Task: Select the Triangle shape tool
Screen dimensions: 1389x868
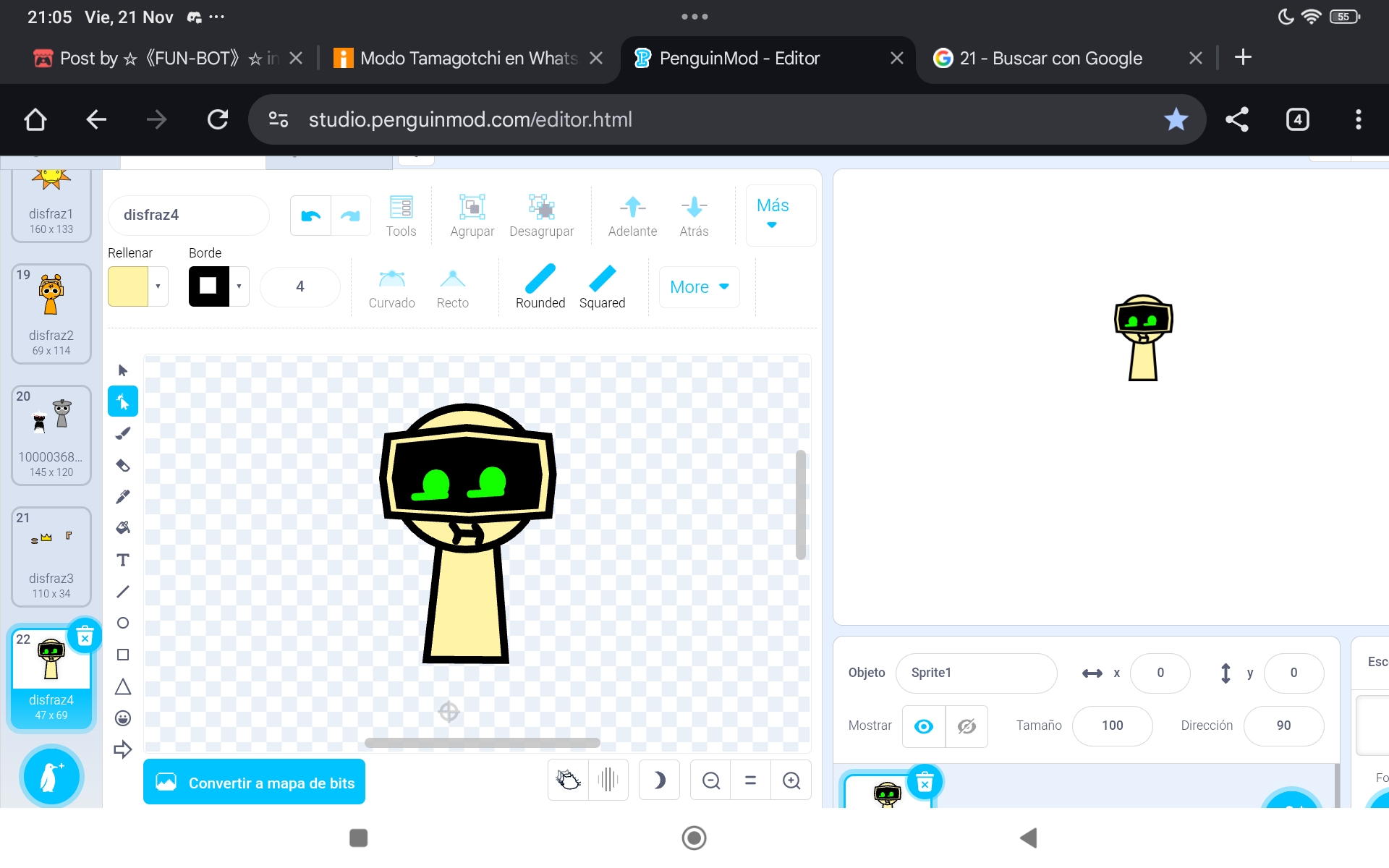Action: 123,686
